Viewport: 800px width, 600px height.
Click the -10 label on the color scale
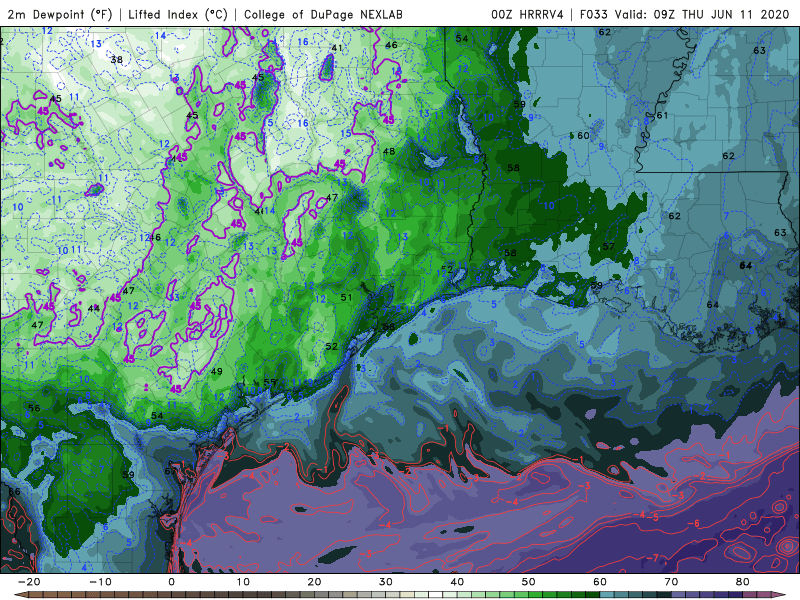pyautogui.click(x=100, y=582)
